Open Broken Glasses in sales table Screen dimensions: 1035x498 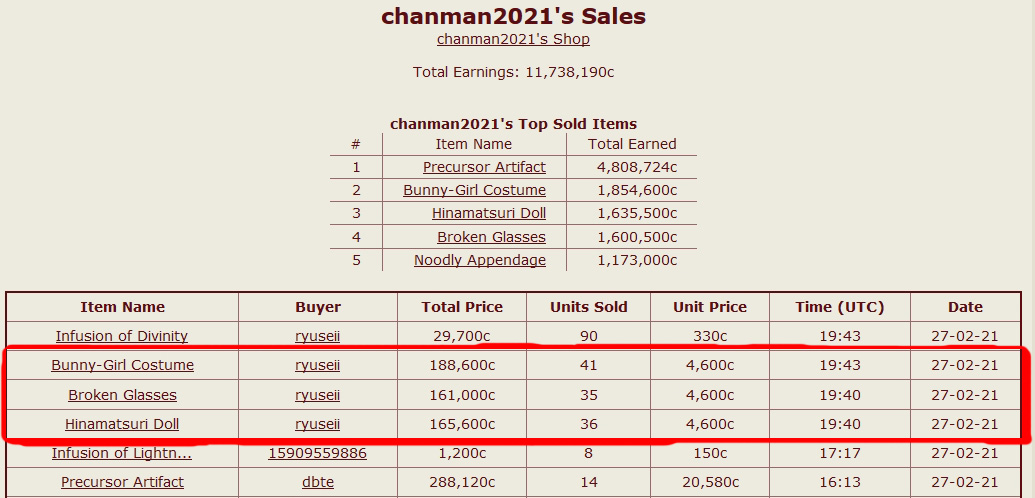[x=123, y=395]
